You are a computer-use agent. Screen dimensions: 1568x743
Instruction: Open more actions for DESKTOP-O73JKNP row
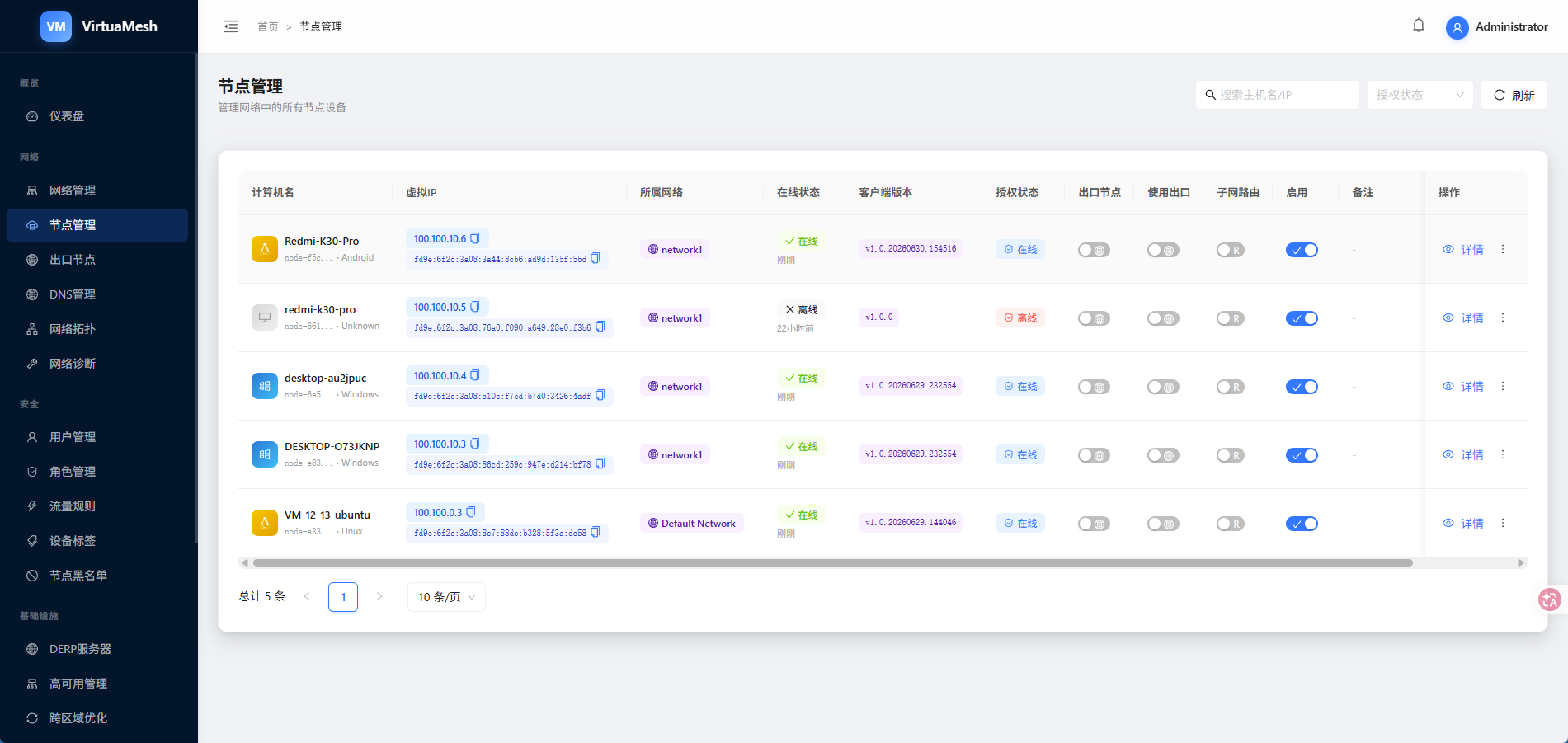(1503, 454)
